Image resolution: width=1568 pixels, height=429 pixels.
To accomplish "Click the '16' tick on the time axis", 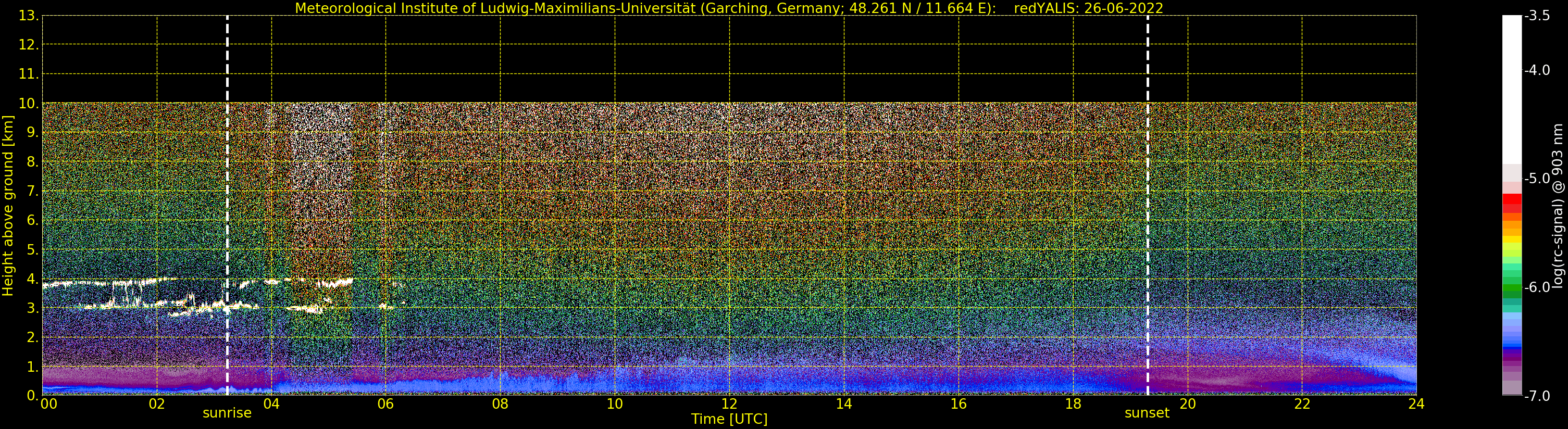I will 959,404.
